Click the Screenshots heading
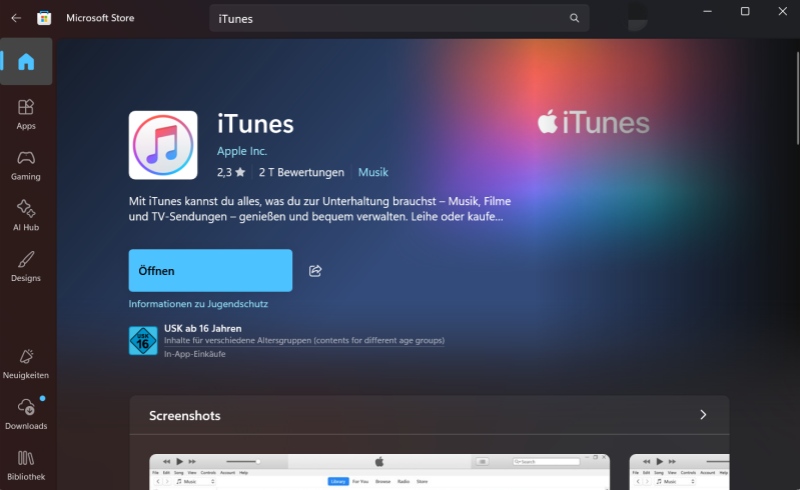Image resolution: width=800 pixels, height=490 pixels. 185,416
